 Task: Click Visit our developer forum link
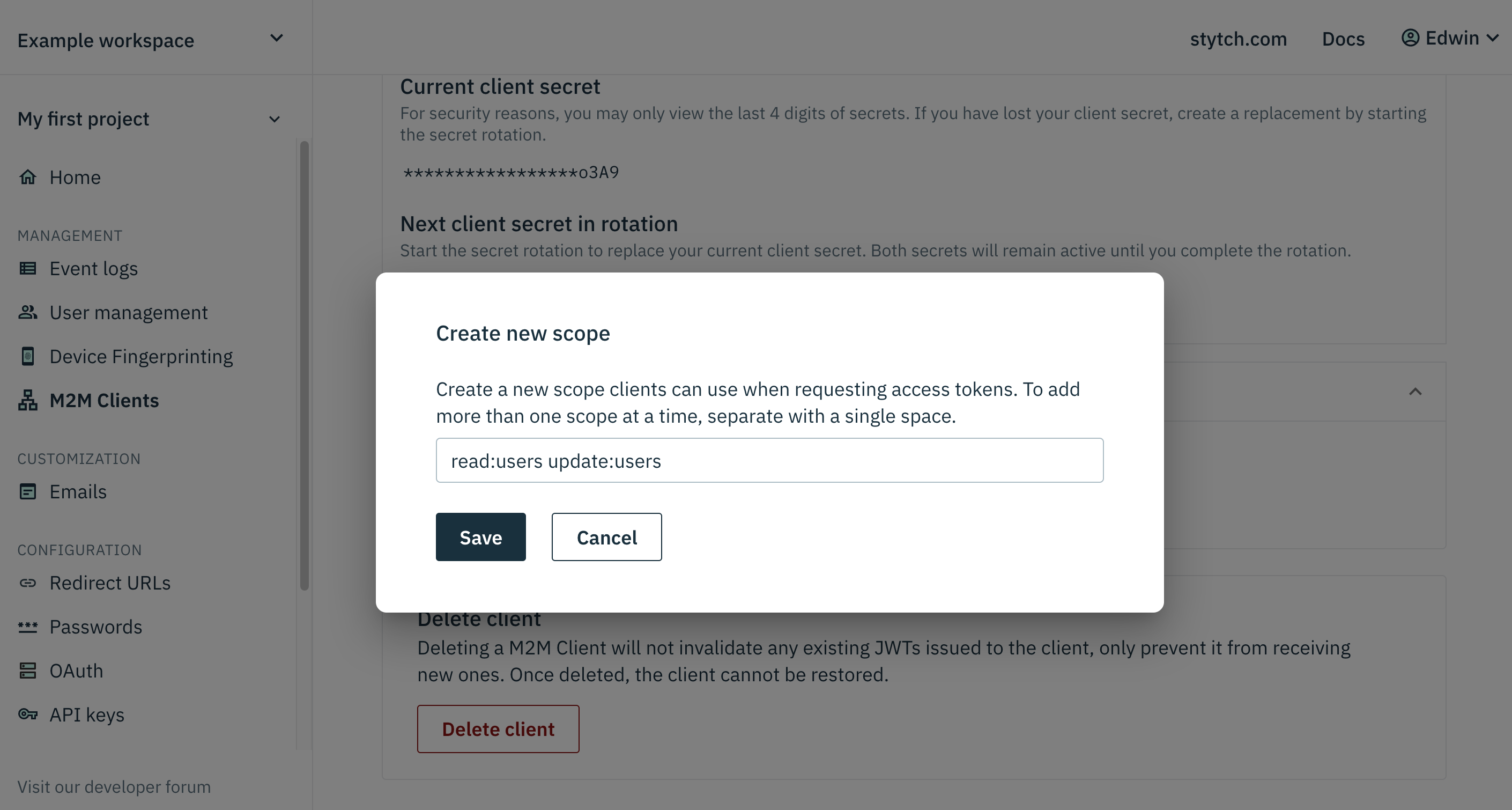pos(114,786)
